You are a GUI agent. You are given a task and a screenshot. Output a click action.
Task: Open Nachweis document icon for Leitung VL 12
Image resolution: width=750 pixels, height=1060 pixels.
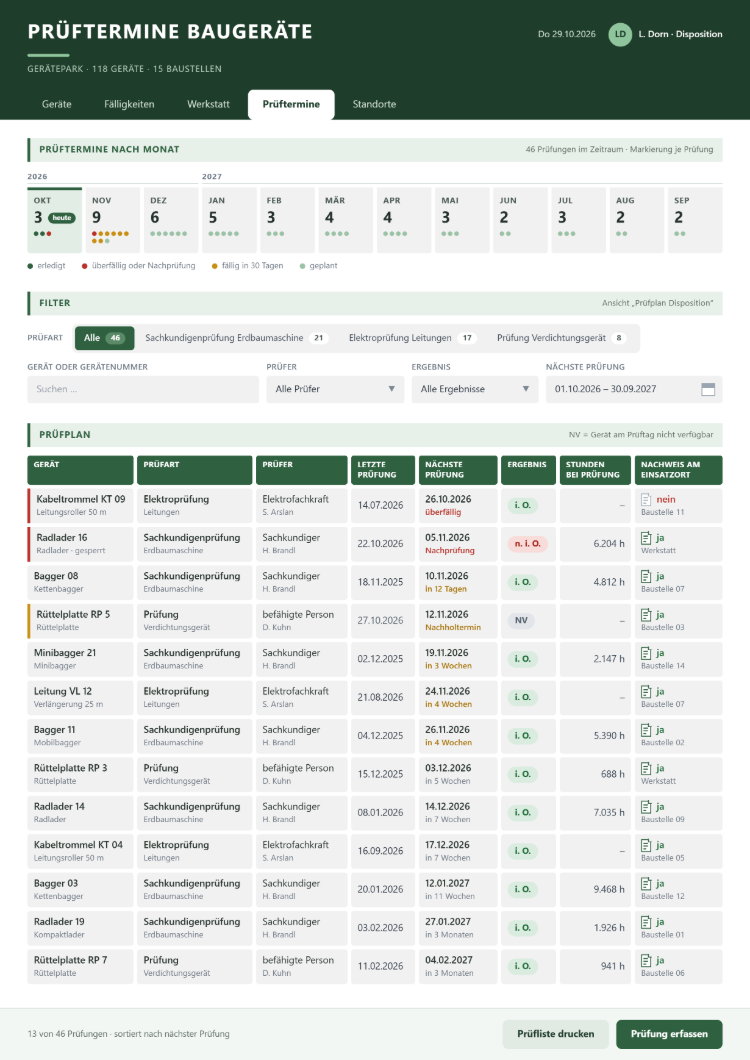point(646,692)
